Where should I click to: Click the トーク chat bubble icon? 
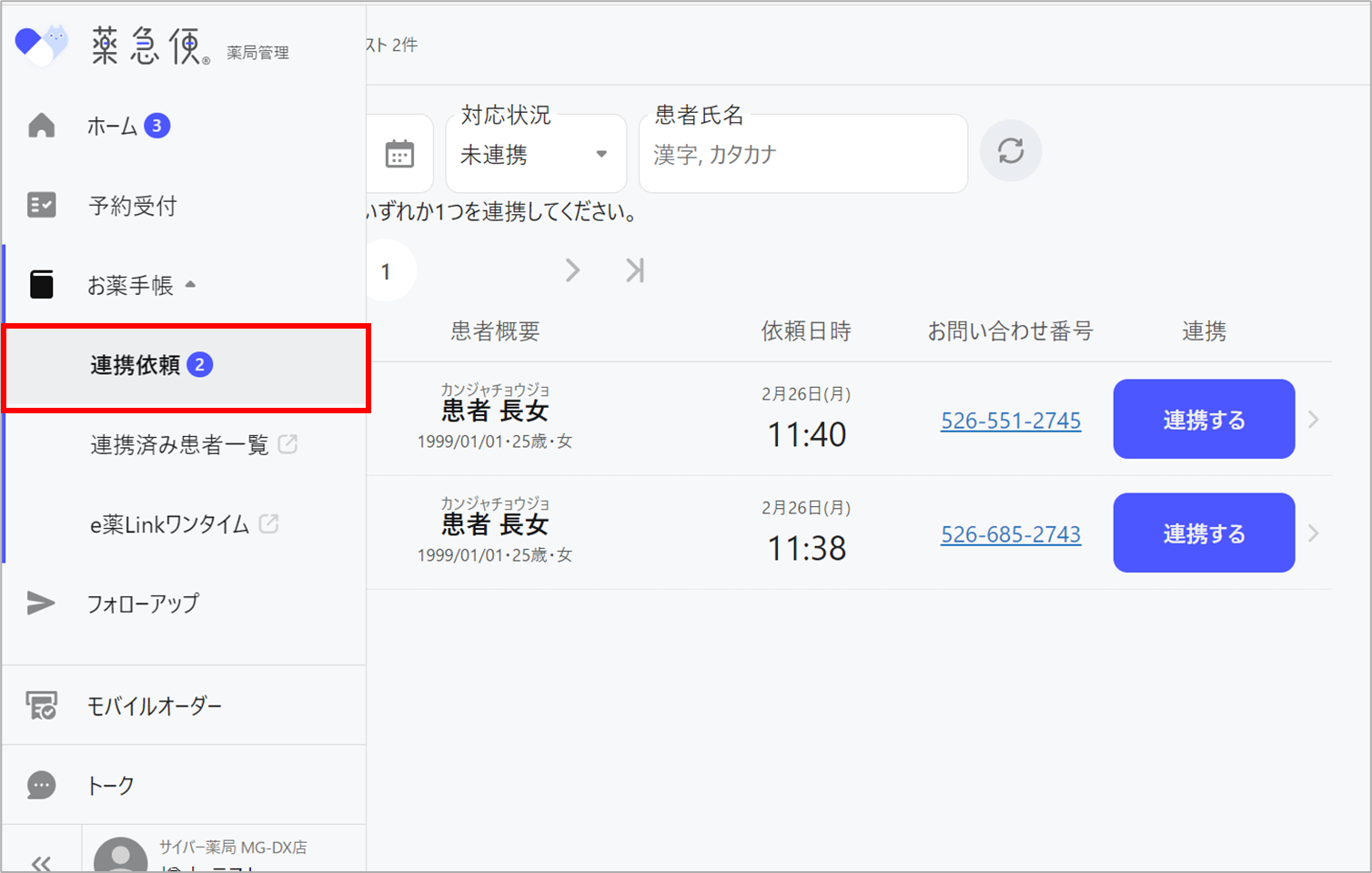[x=42, y=786]
